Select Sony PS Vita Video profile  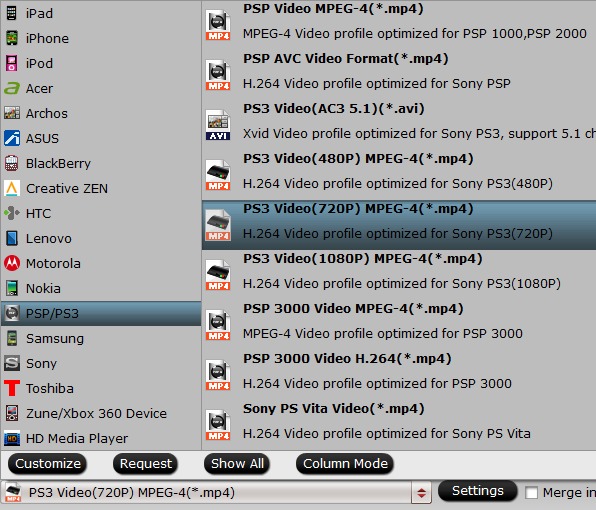tap(399, 425)
